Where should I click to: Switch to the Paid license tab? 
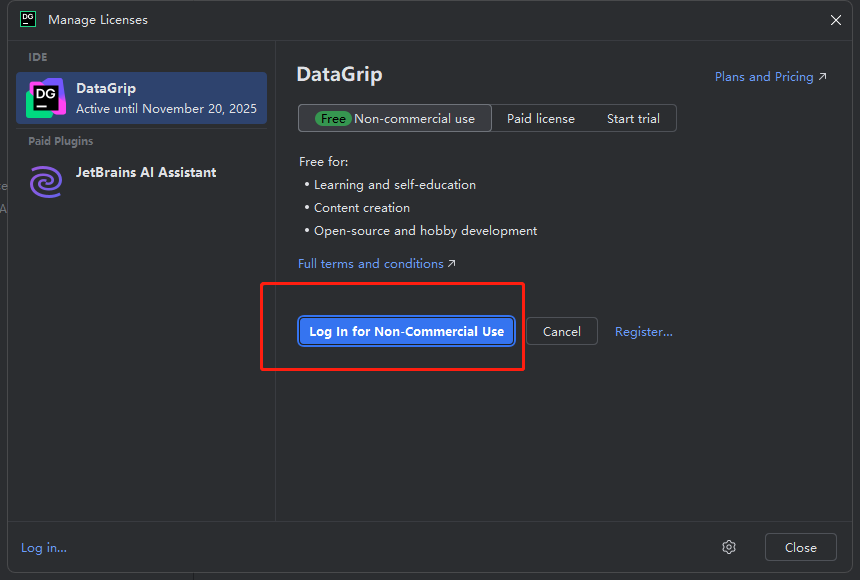(x=540, y=117)
